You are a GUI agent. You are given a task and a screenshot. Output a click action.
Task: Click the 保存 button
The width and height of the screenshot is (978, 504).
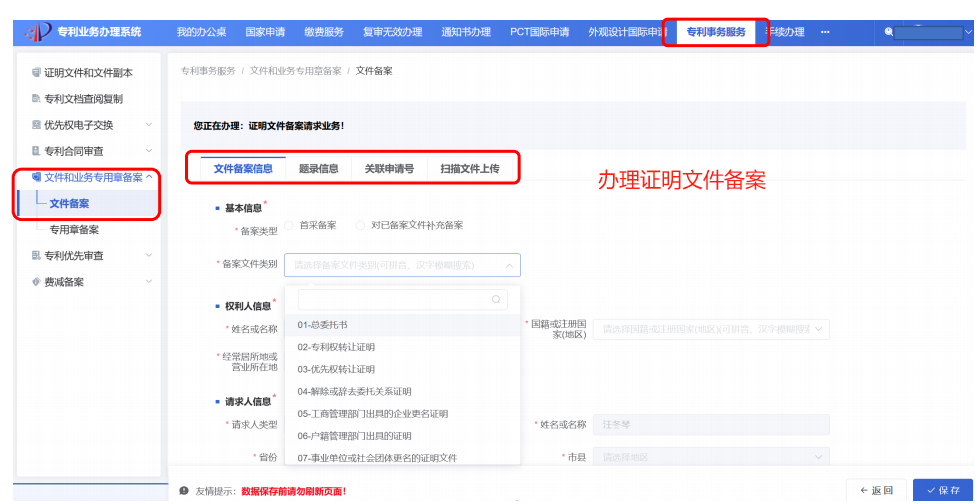942,490
